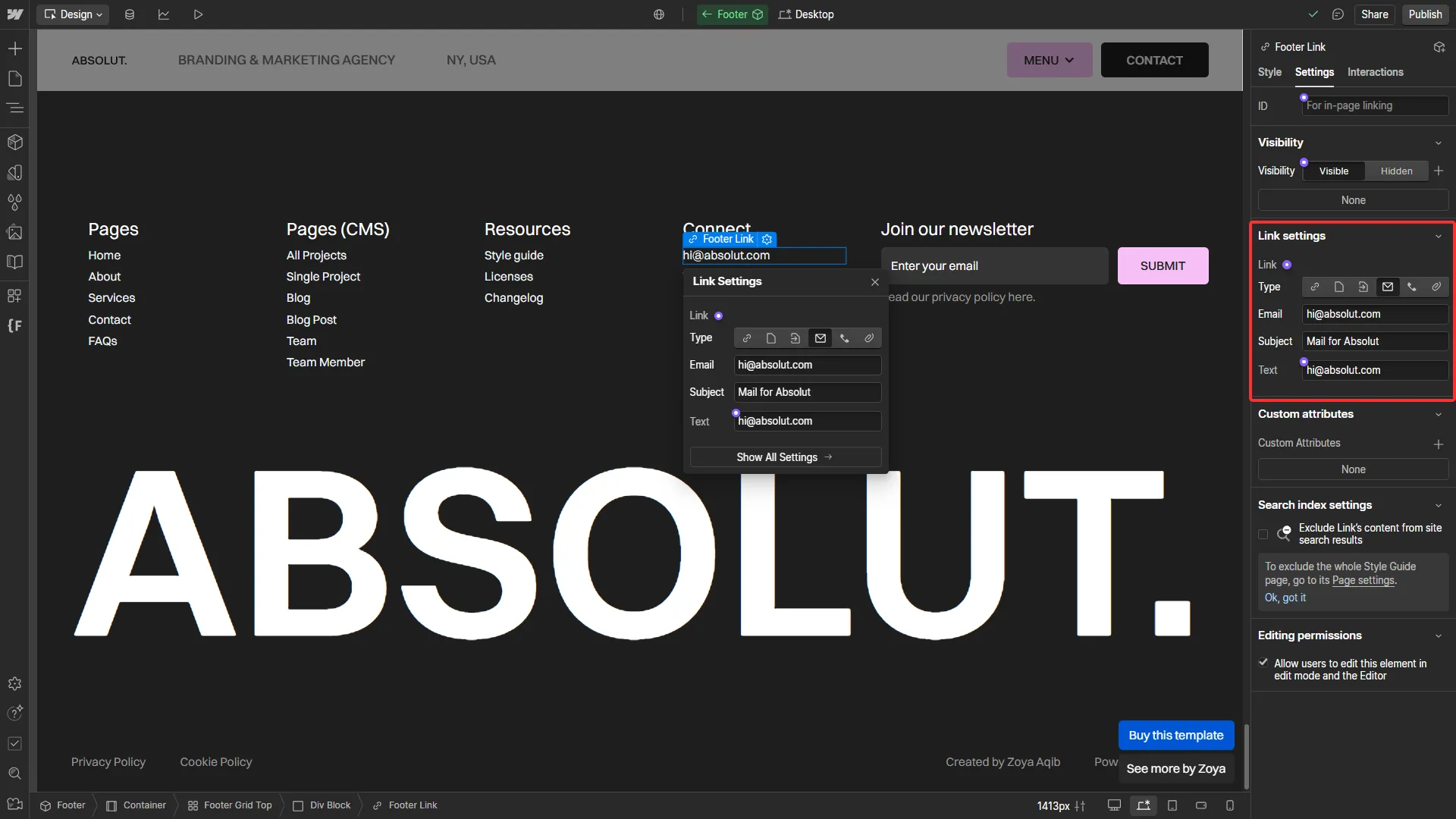Check Exclude Link's content from search
The height and width of the screenshot is (819, 1456).
[1263, 534]
